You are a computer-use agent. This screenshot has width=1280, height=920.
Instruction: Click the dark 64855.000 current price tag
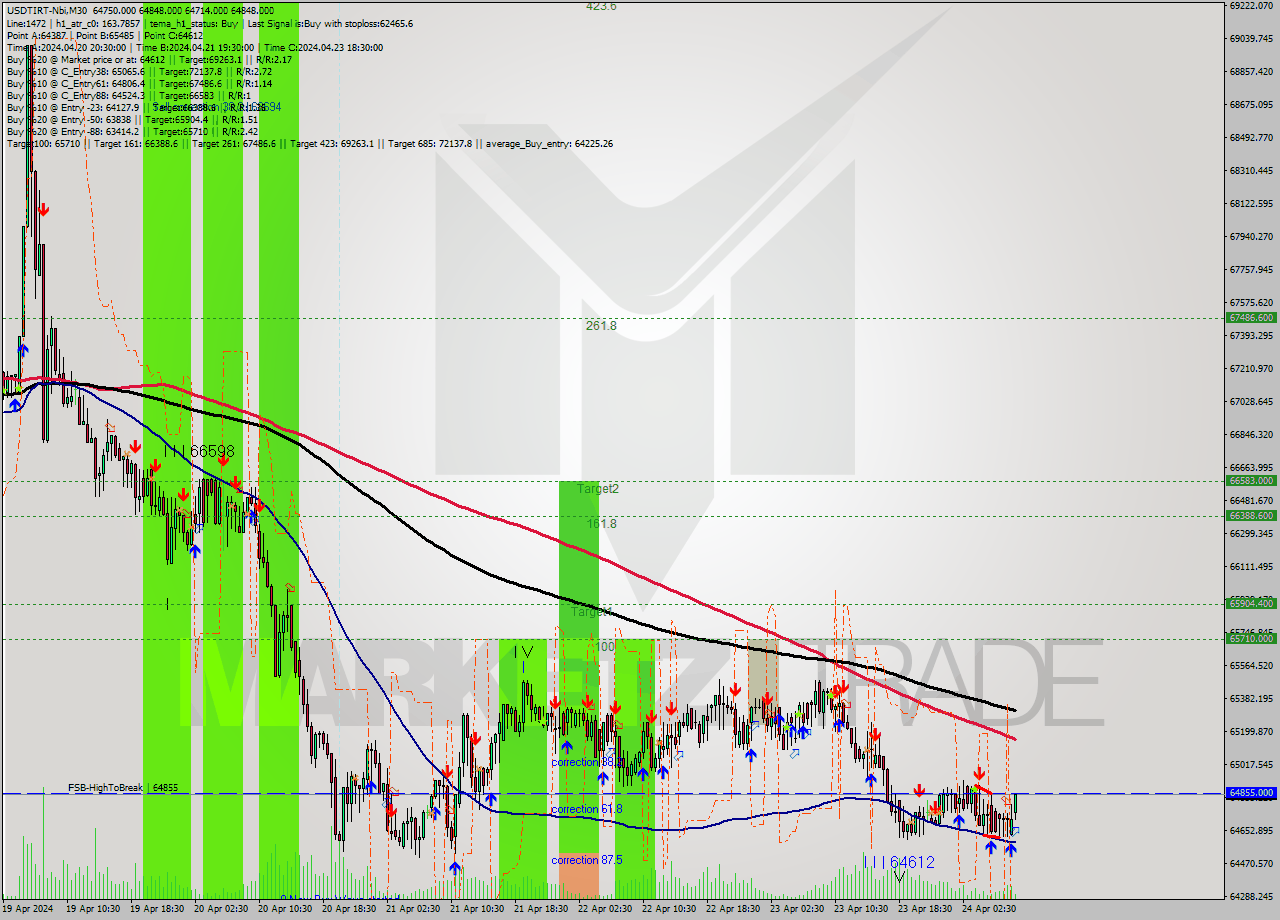(1251, 792)
